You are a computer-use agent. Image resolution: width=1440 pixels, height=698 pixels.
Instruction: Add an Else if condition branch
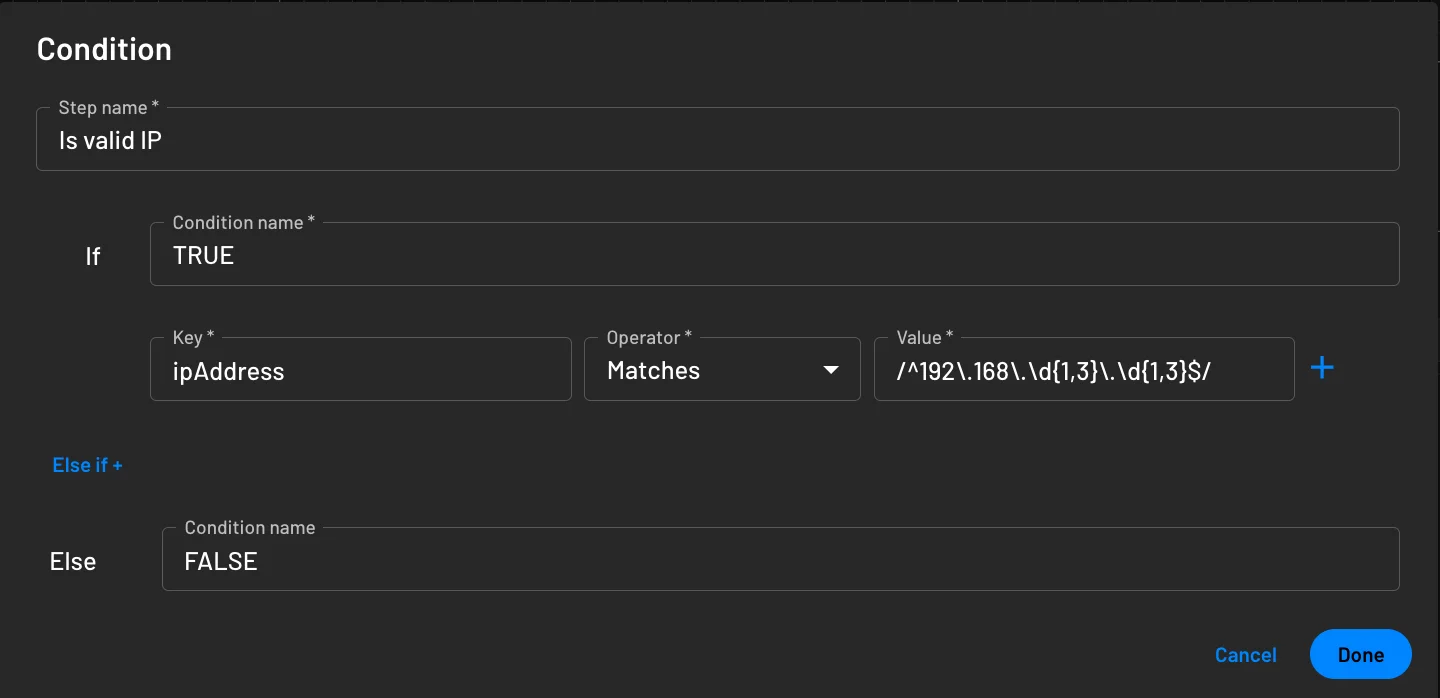[87, 465]
